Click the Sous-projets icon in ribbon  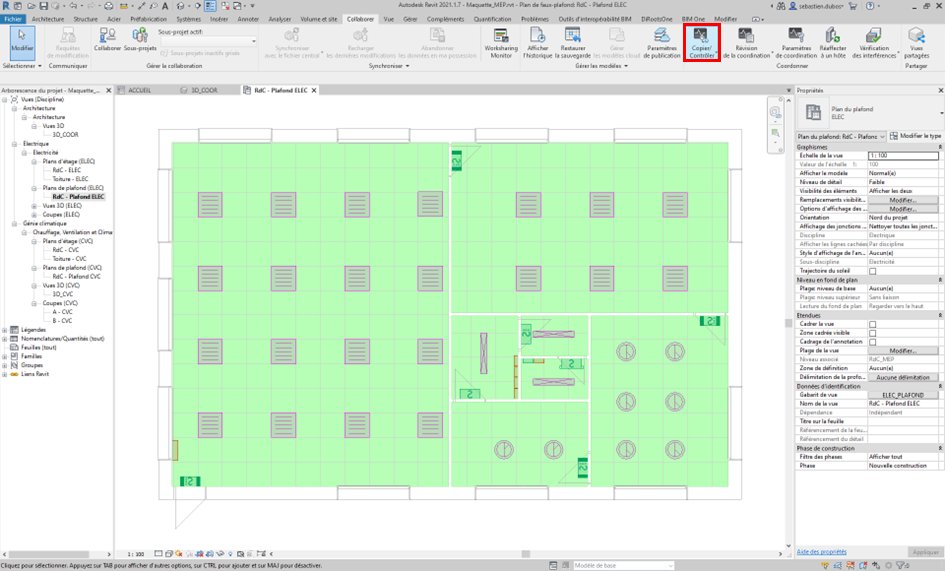(140, 37)
